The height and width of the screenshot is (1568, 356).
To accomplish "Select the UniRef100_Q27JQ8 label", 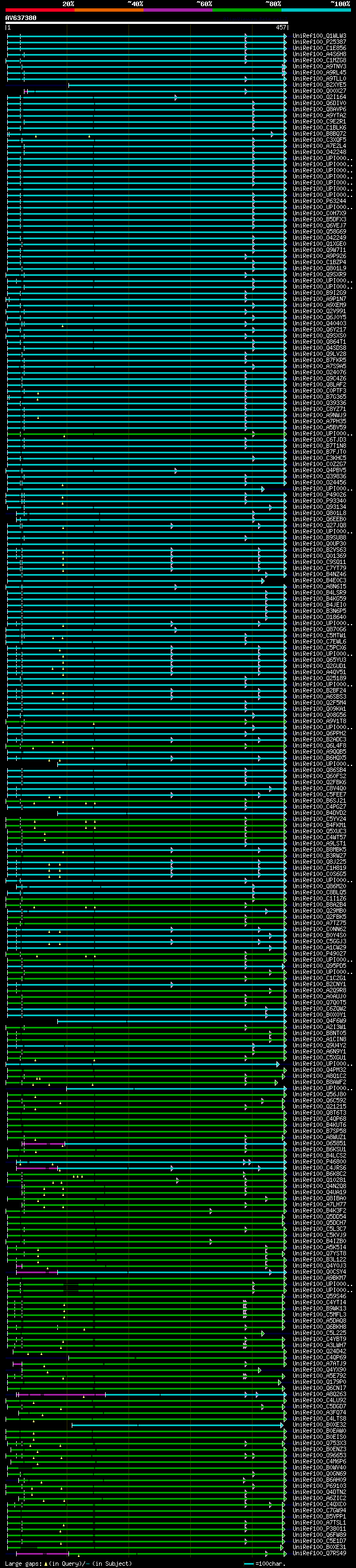I will click(319, 525).
